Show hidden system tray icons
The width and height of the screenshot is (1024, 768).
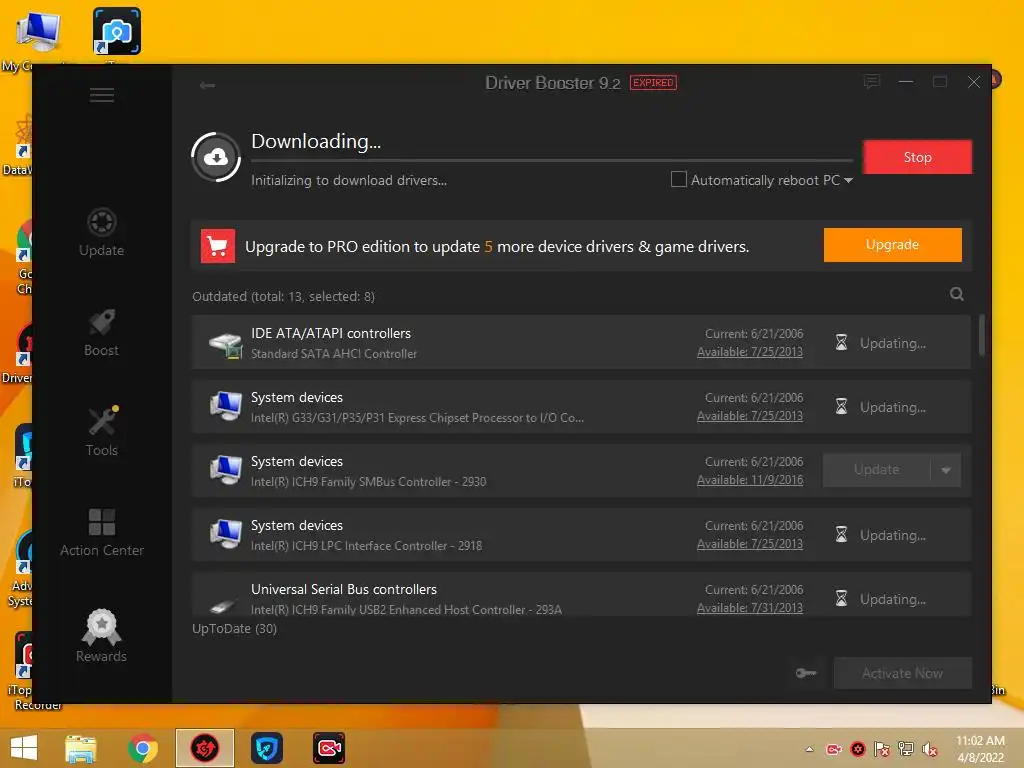click(x=809, y=749)
